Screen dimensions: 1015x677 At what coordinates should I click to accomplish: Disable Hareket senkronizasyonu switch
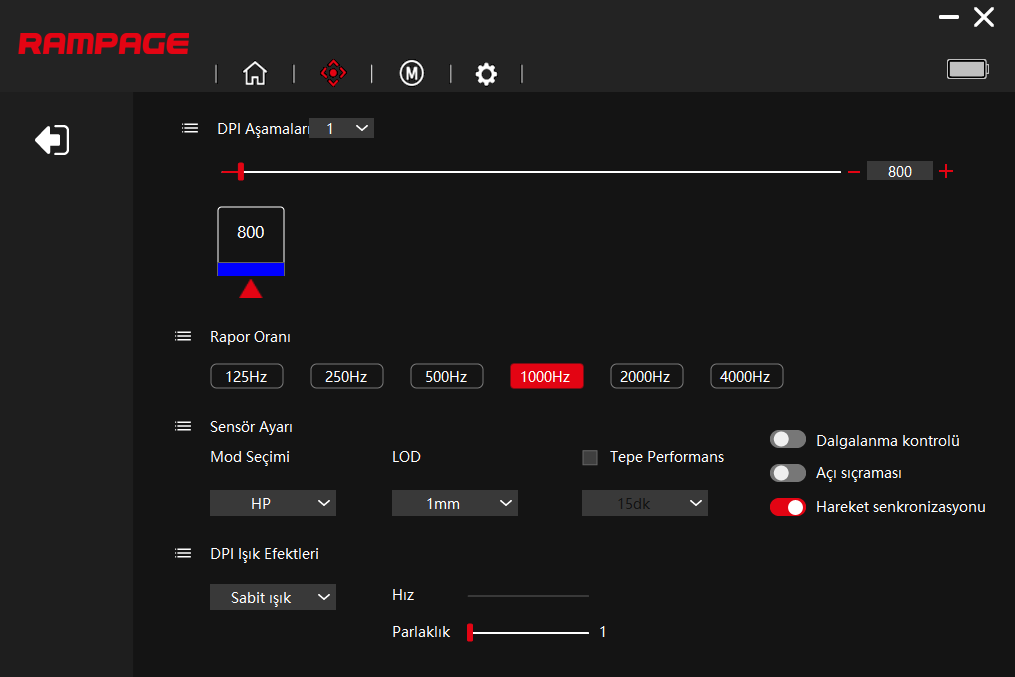pos(788,507)
